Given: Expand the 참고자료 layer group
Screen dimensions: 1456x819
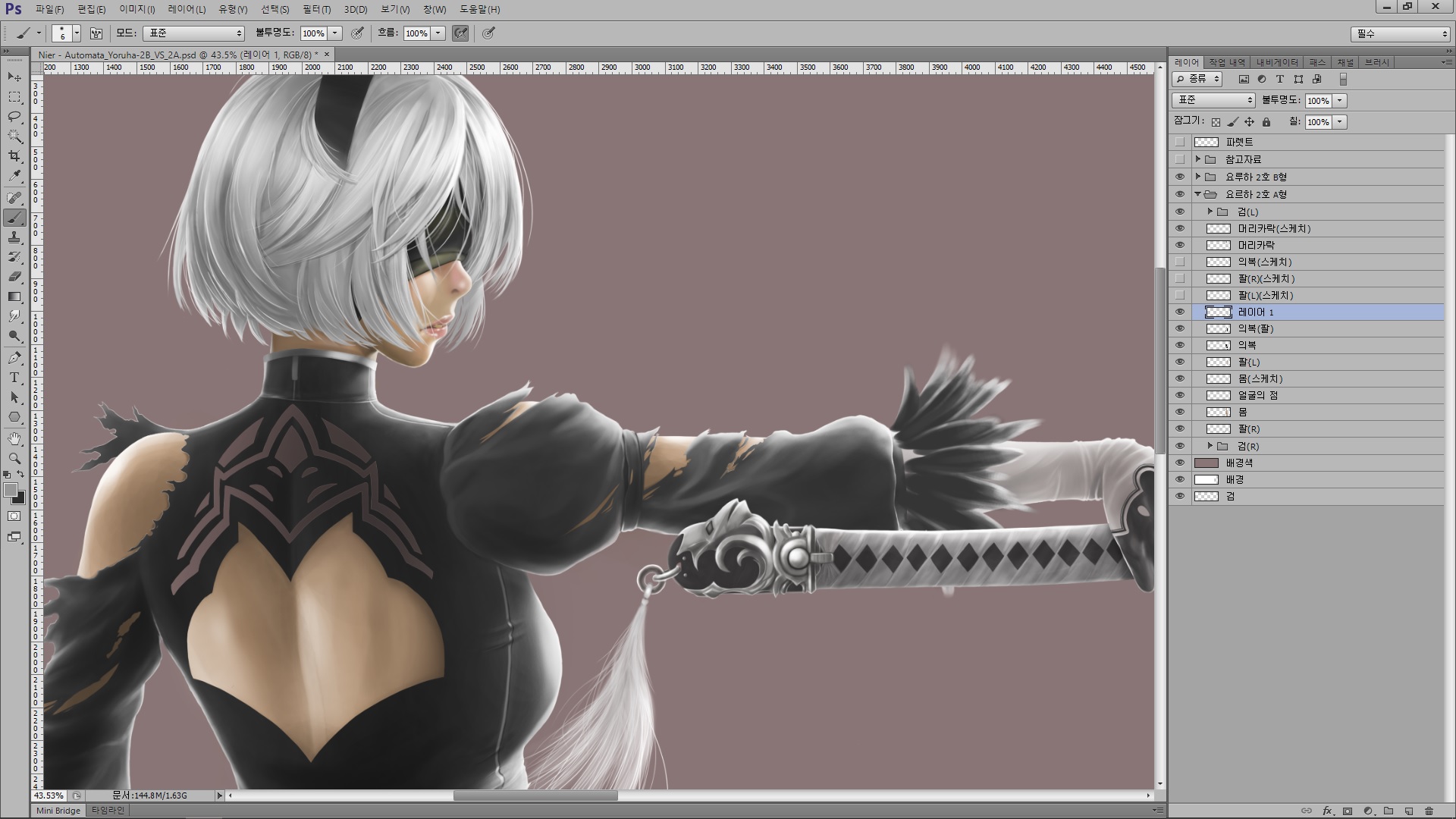Looking at the screenshot, I should (1198, 159).
